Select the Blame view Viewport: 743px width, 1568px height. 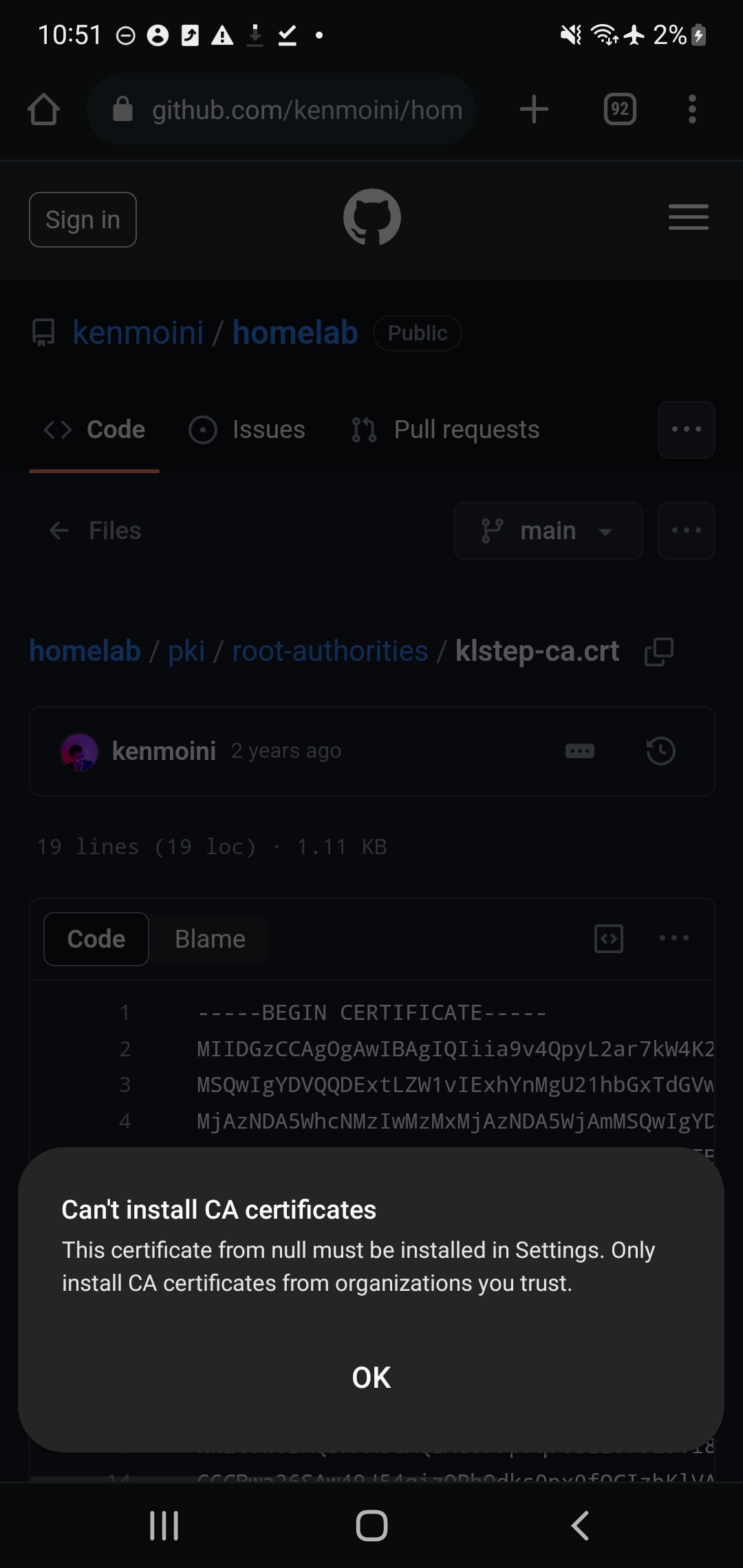pyautogui.click(x=210, y=939)
